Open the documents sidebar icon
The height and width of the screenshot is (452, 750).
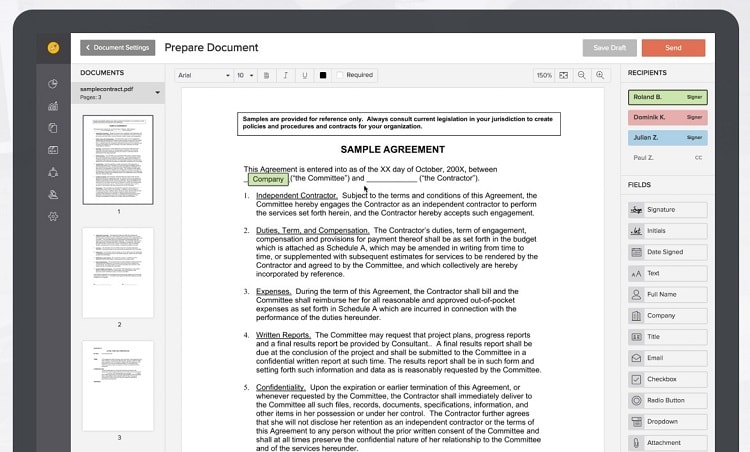[53, 128]
